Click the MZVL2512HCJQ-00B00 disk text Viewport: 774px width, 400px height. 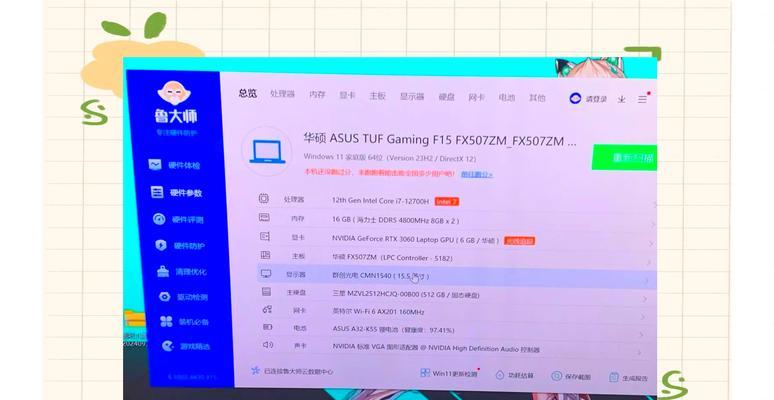pyautogui.click(x=405, y=294)
